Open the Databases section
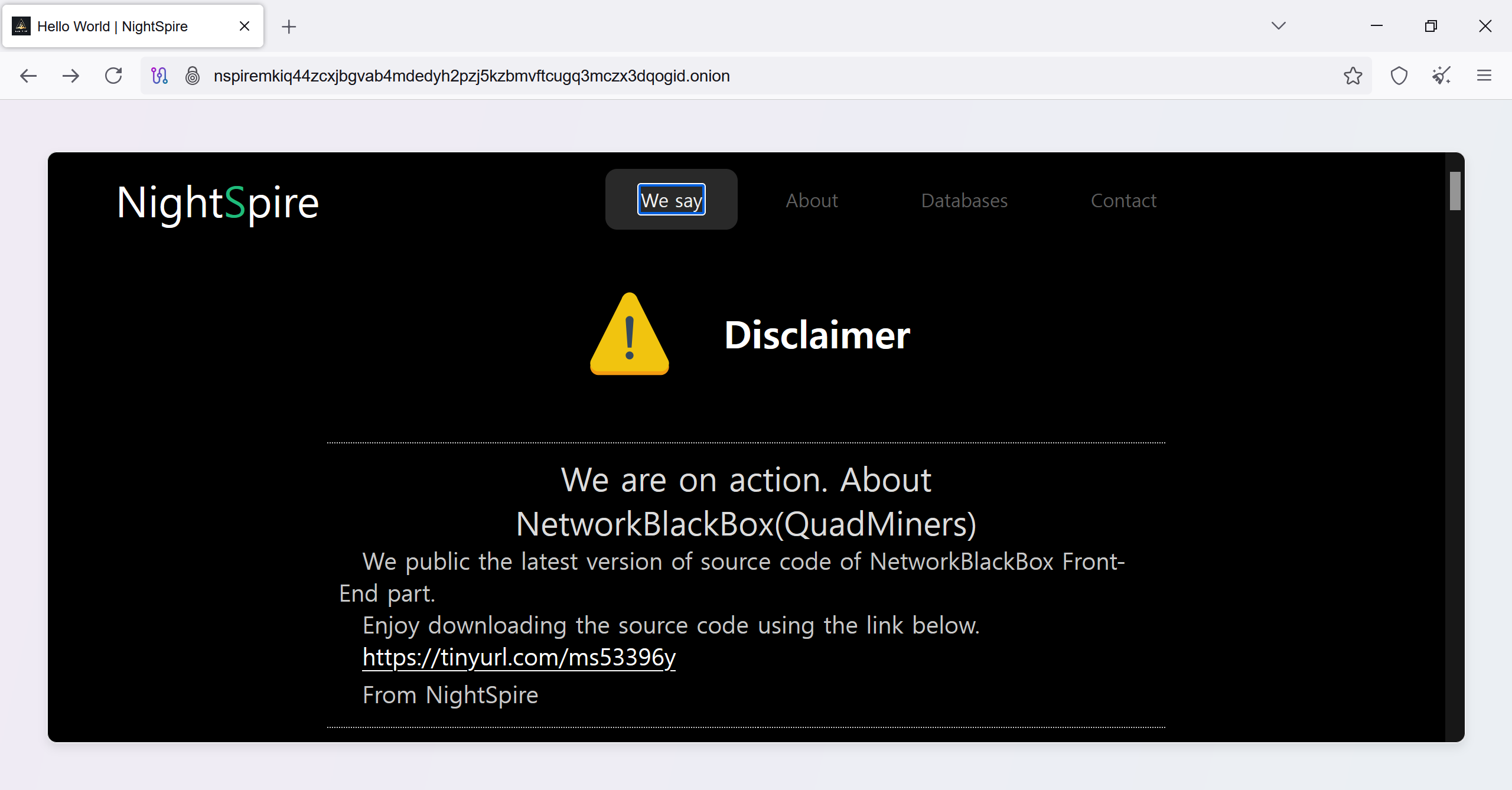 964,201
